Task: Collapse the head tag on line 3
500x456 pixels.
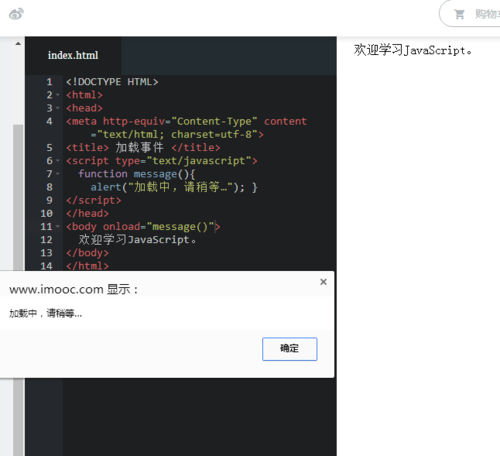Action: click(x=58, y=108)
